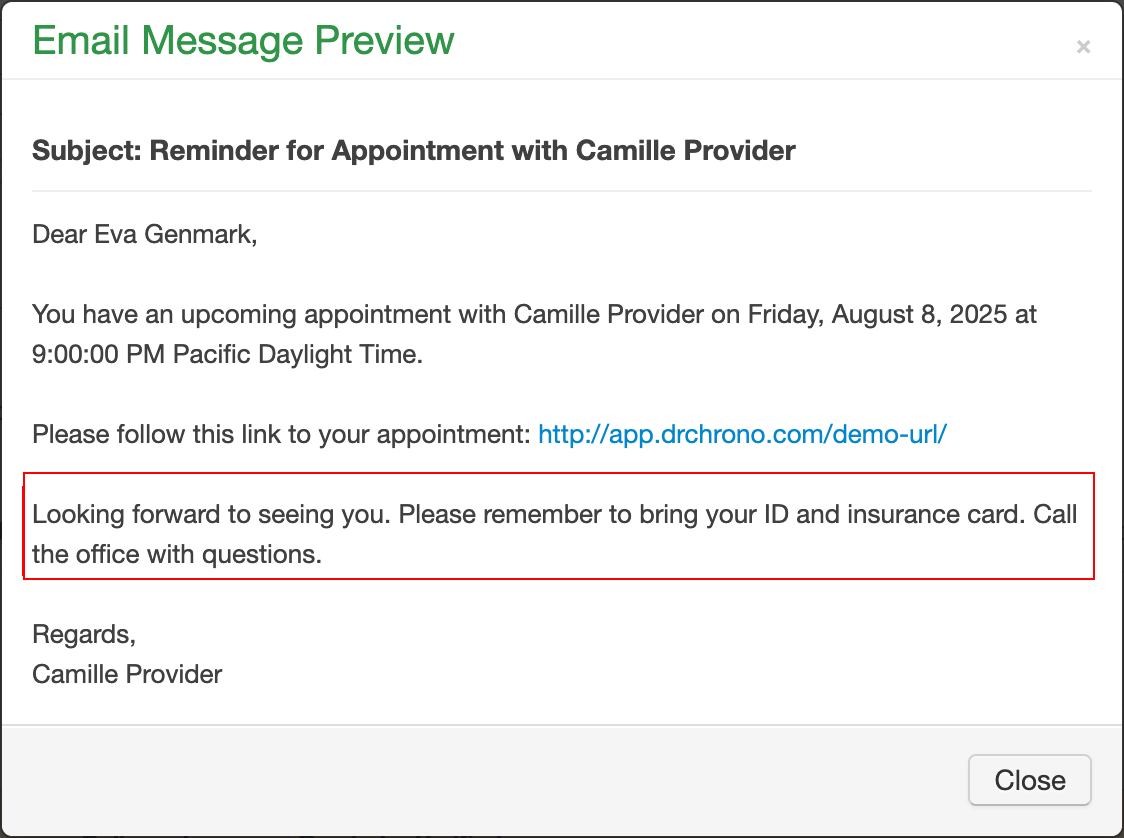Click Camille Provider in the appointment sentence
This screenshot has width=1124, height=838.
[x=608, y=315]
